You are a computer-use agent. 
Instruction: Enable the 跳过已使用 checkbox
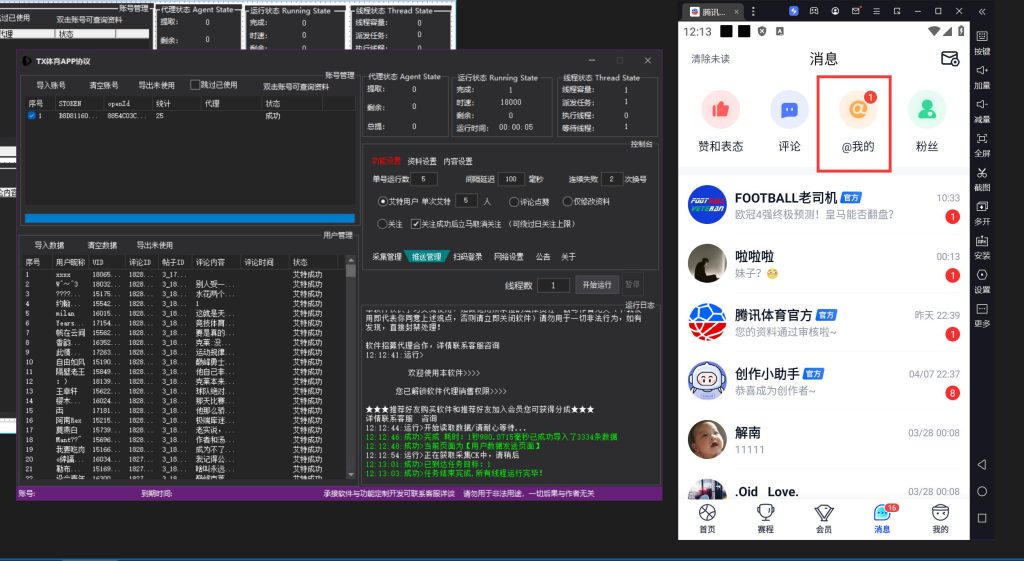tap(195, 85)
